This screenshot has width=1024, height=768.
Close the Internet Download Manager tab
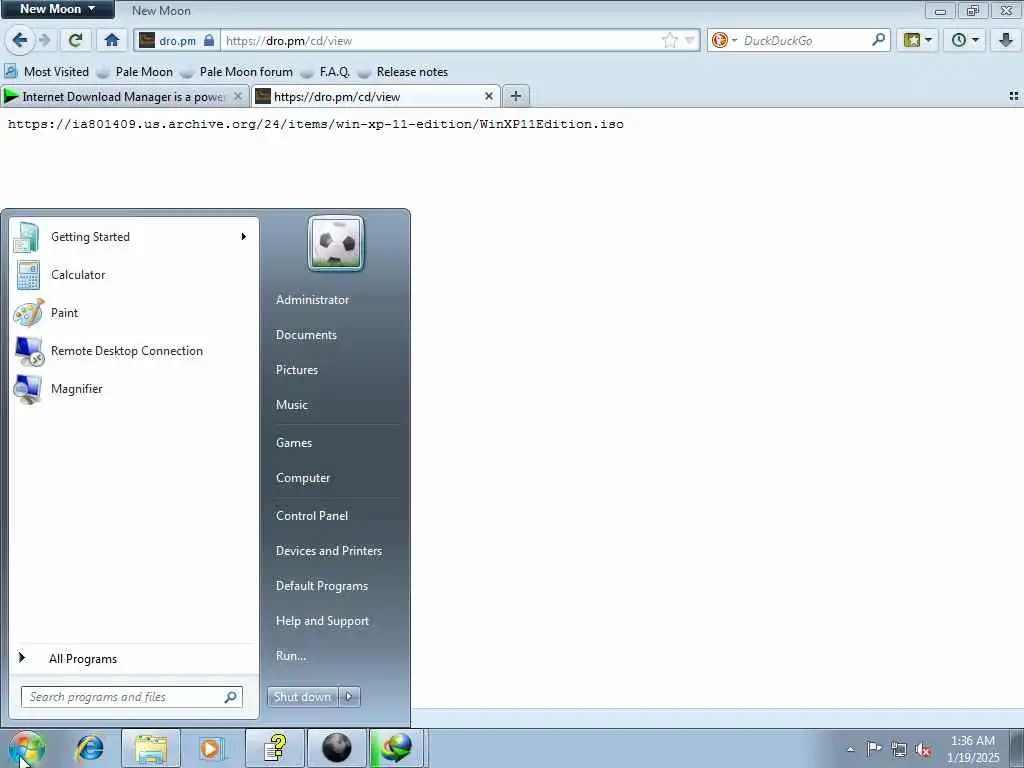point(238,96)
